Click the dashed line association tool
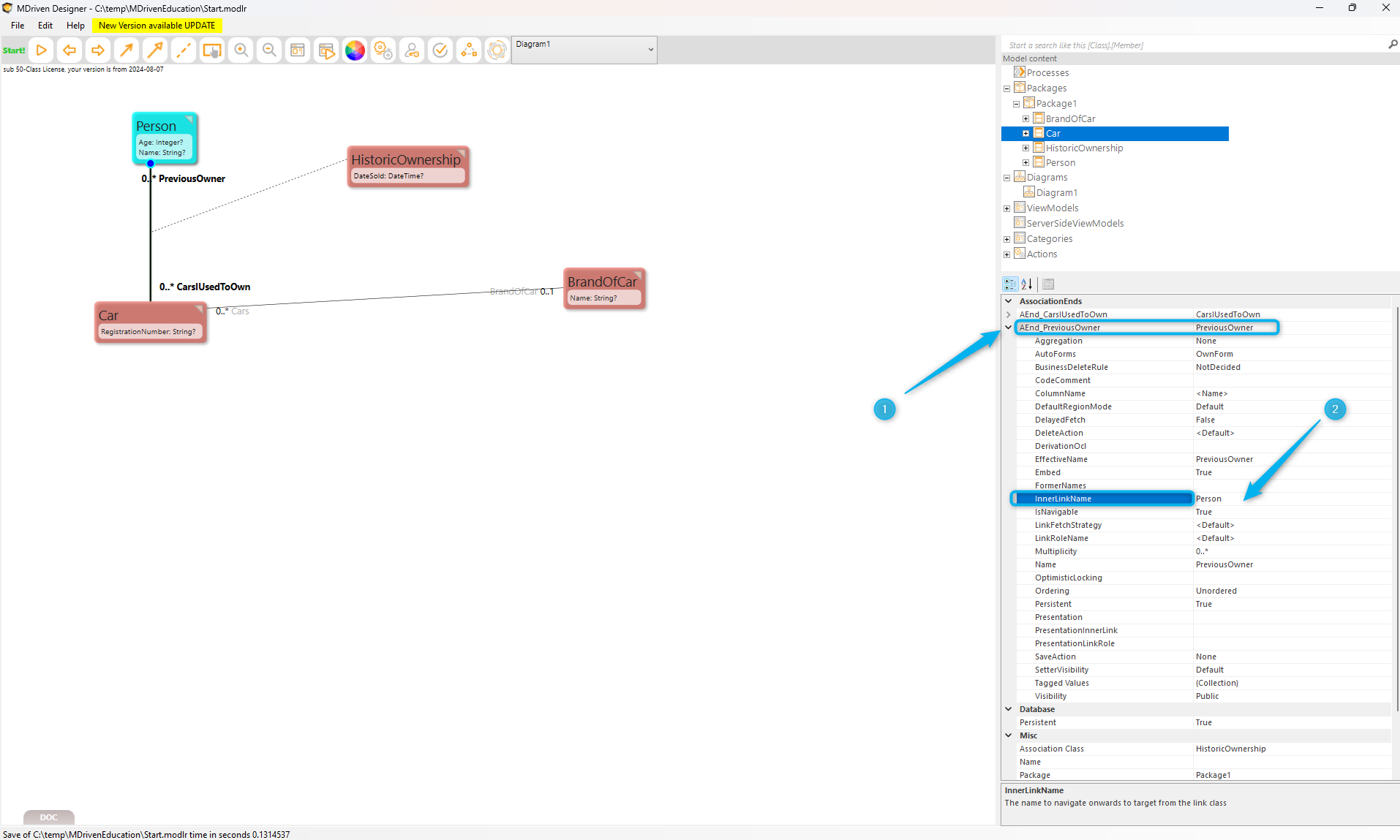Image resolution: width=1400 pixels, height=840 pixels. coord(184,50)
